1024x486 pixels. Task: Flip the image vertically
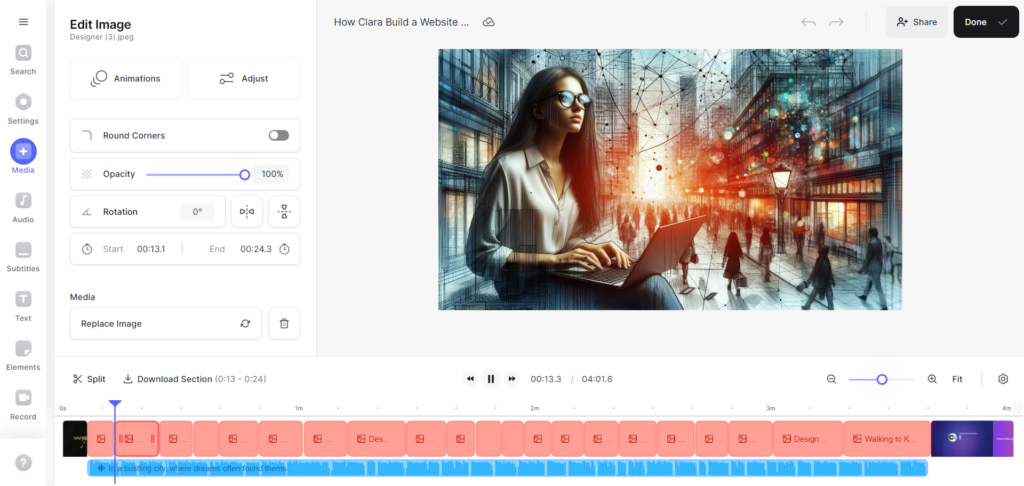tap(284, 212)
